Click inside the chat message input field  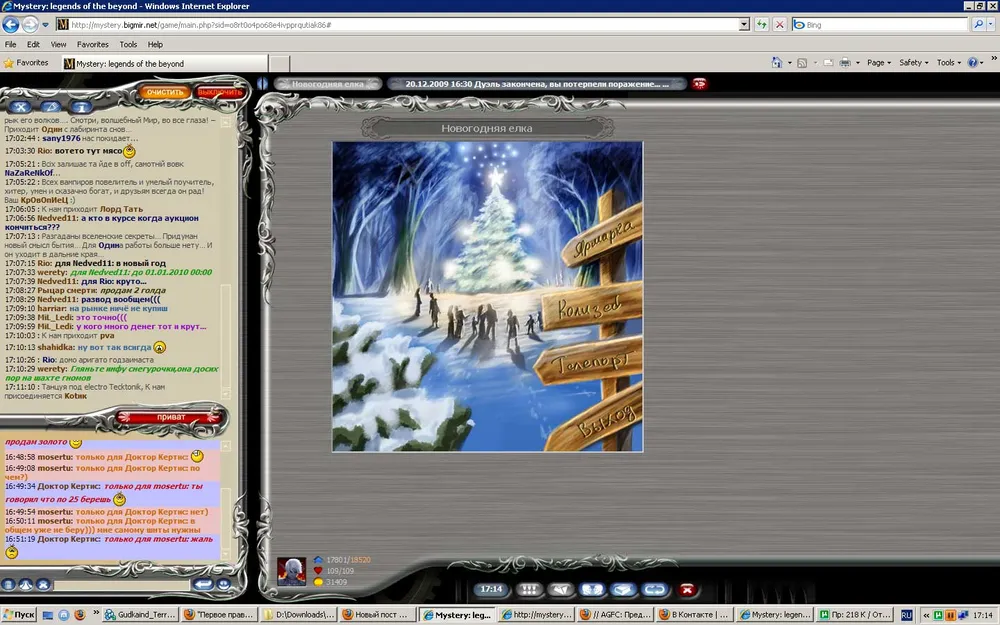[121, 584]
